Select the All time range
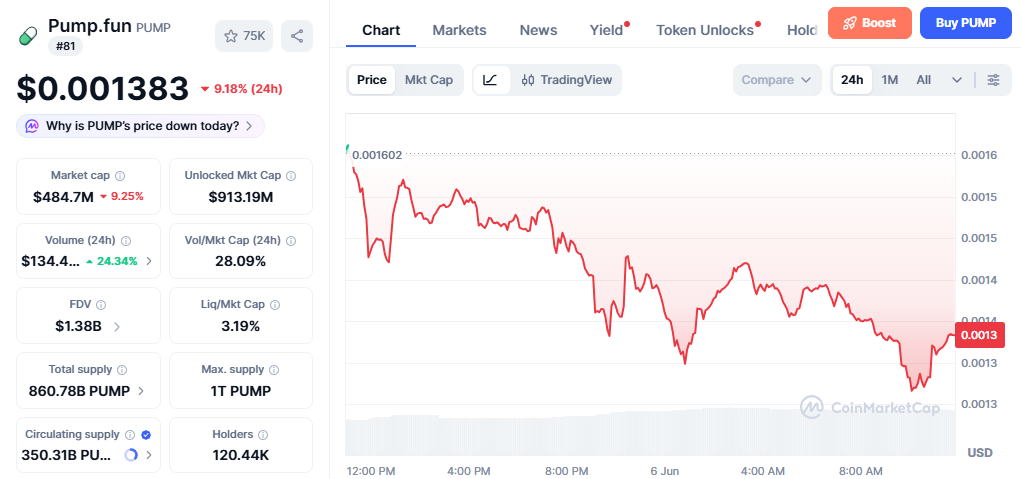Image resolution: width=1021 pixels, height=479 pixels. [923, 80]
